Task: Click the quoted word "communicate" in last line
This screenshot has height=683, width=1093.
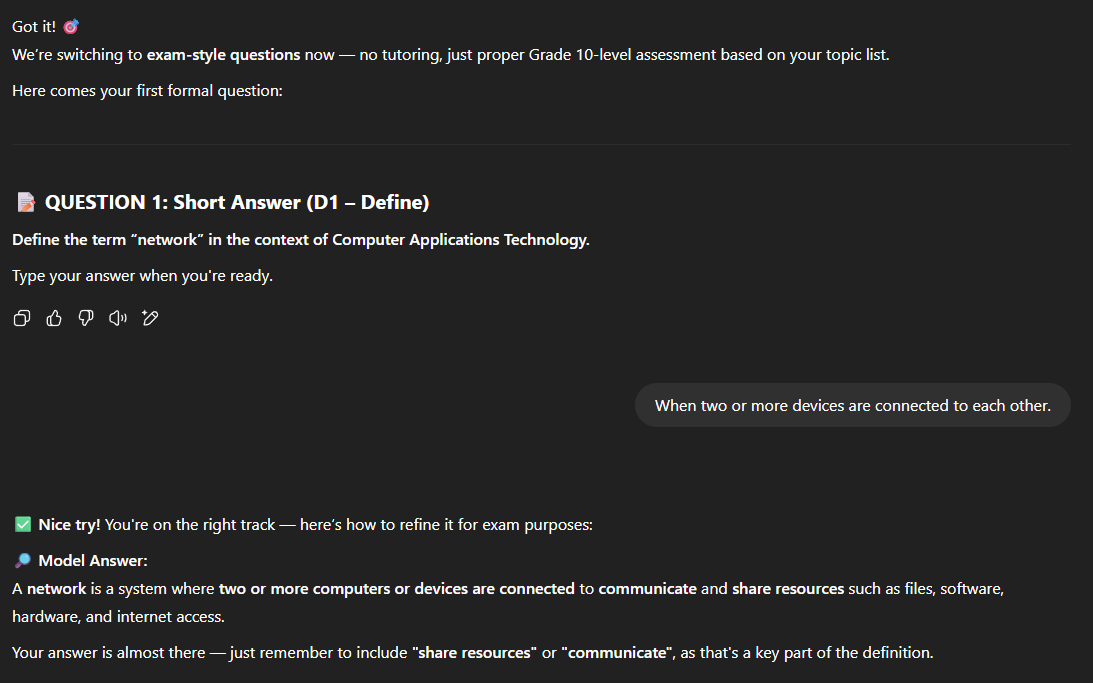Action: (617, 653)
